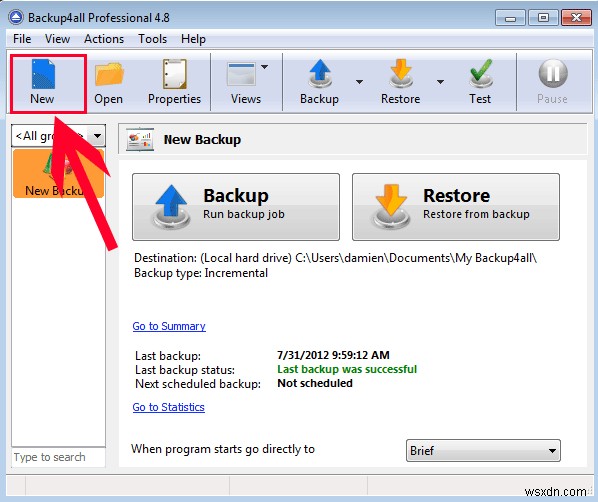The width and height of the screenshot is (598, 502).
Task: Click the chart icon beside New Backup heading
Action: pos(140,139)
